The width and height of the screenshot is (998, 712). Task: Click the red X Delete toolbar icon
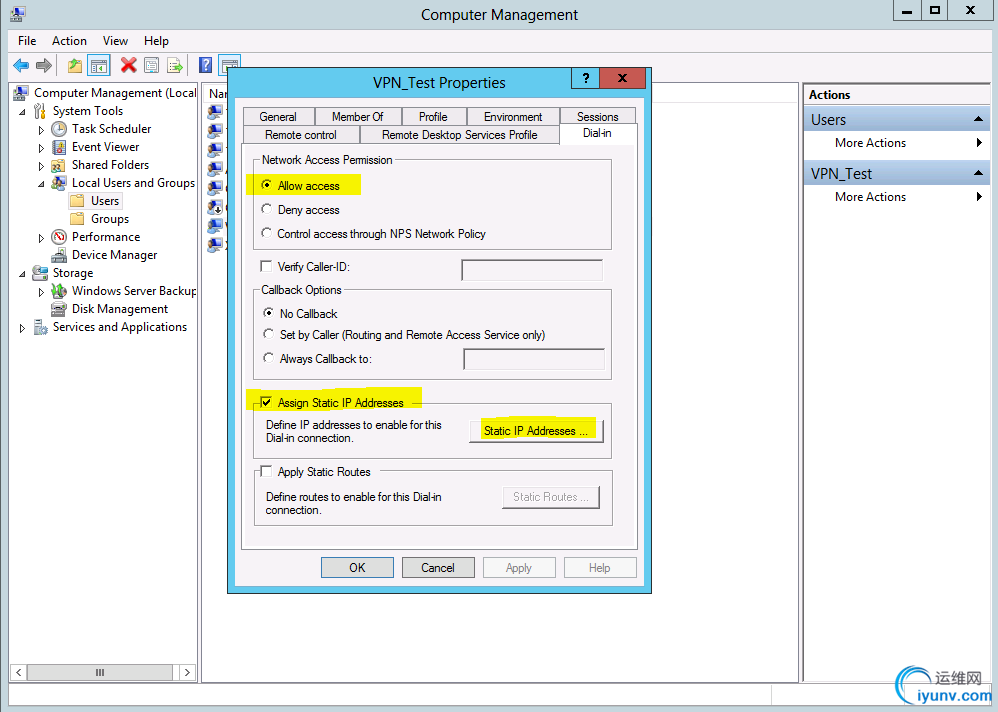click(x=129, y=65)
